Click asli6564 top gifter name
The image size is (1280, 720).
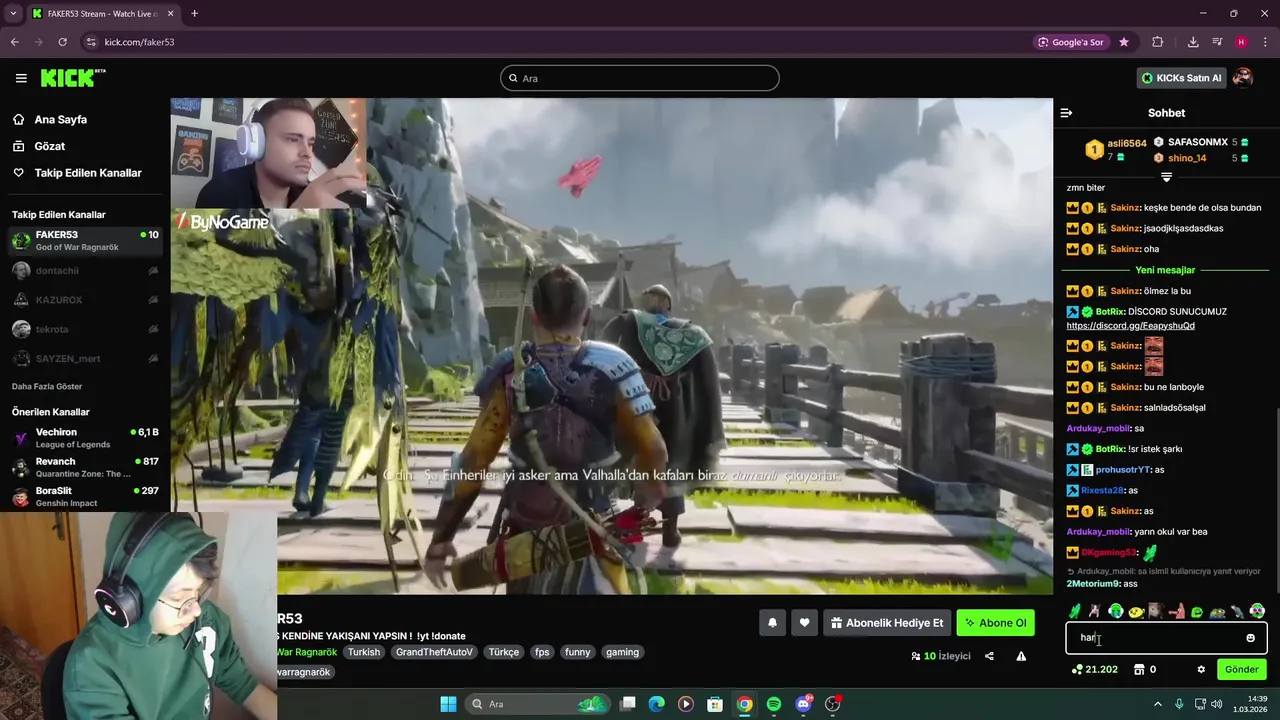(x=1127, y=143)
